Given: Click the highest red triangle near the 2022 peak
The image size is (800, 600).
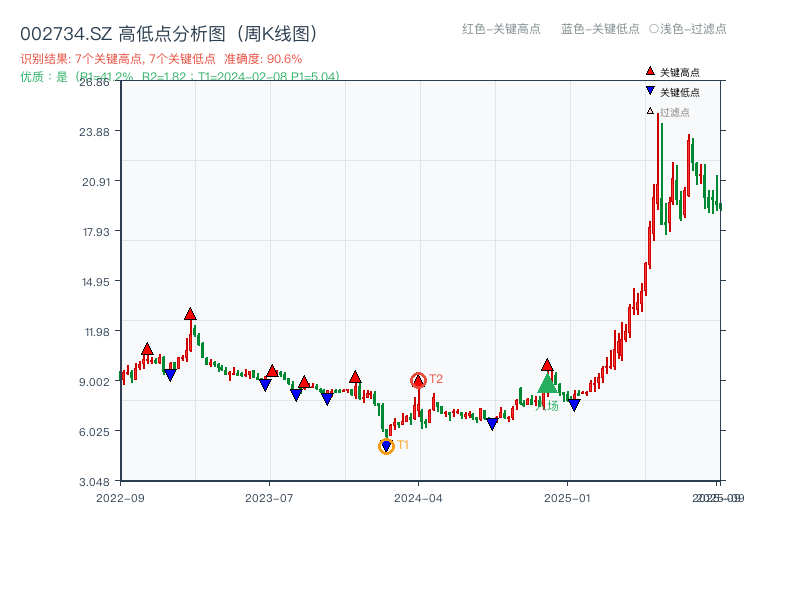Looking at the screenshot, I should click(190, 312).
